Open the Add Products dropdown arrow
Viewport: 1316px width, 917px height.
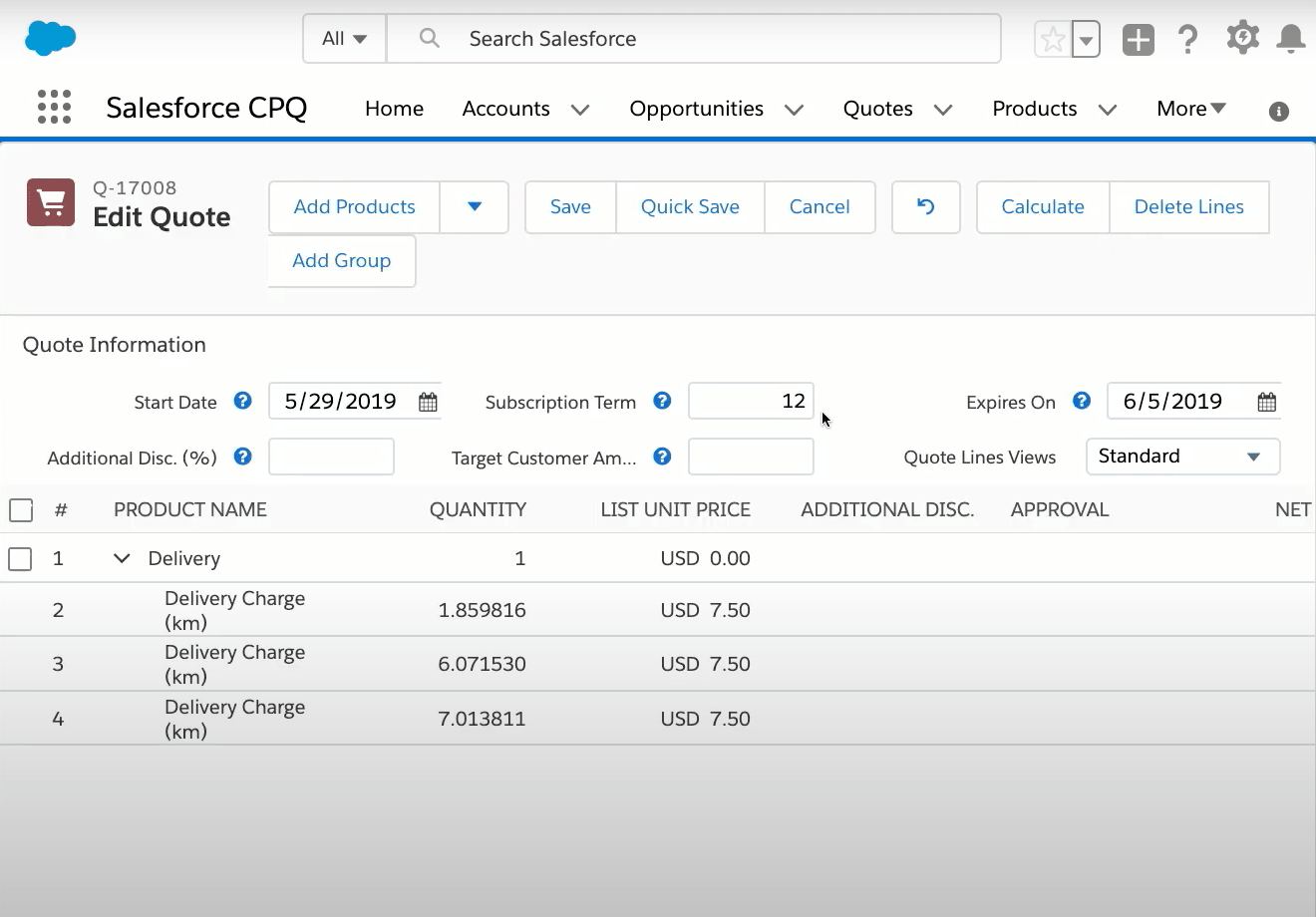click(x=475, y=207)
